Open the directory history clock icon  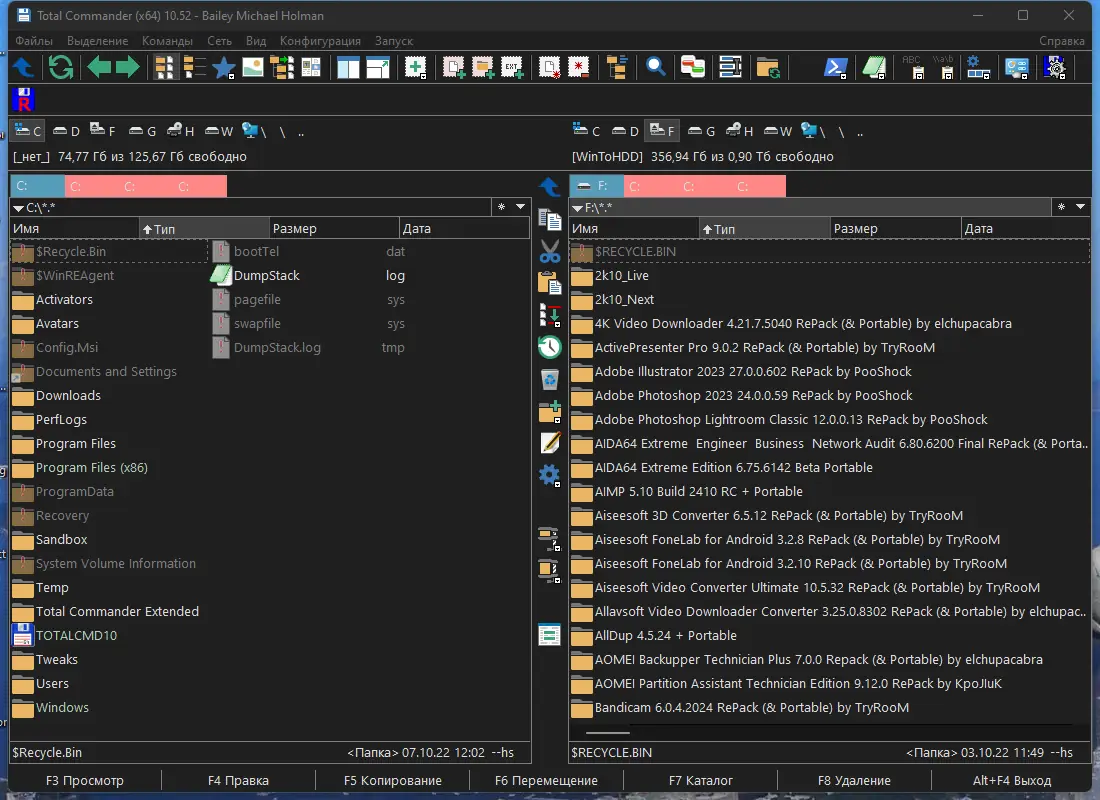pyautogui.click(x=549, y=347)
